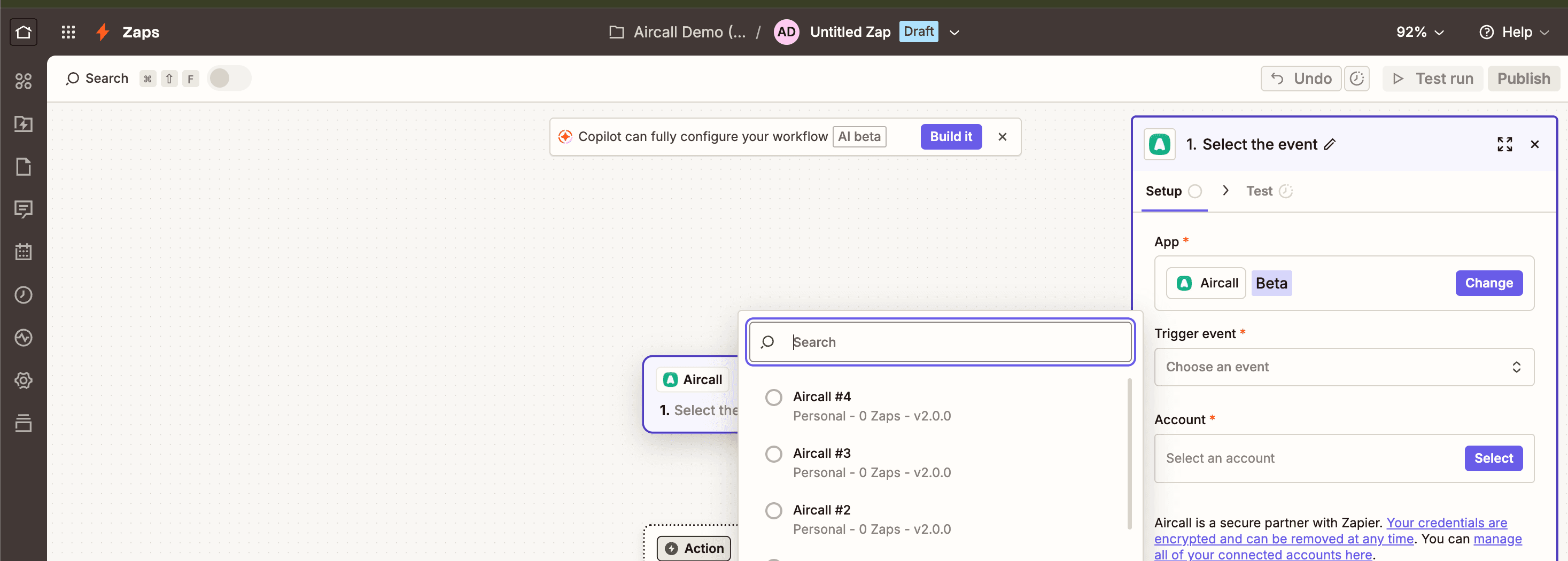Switch to the Test tab
The image size is (1568, 561).
(x=1259, y=191)
